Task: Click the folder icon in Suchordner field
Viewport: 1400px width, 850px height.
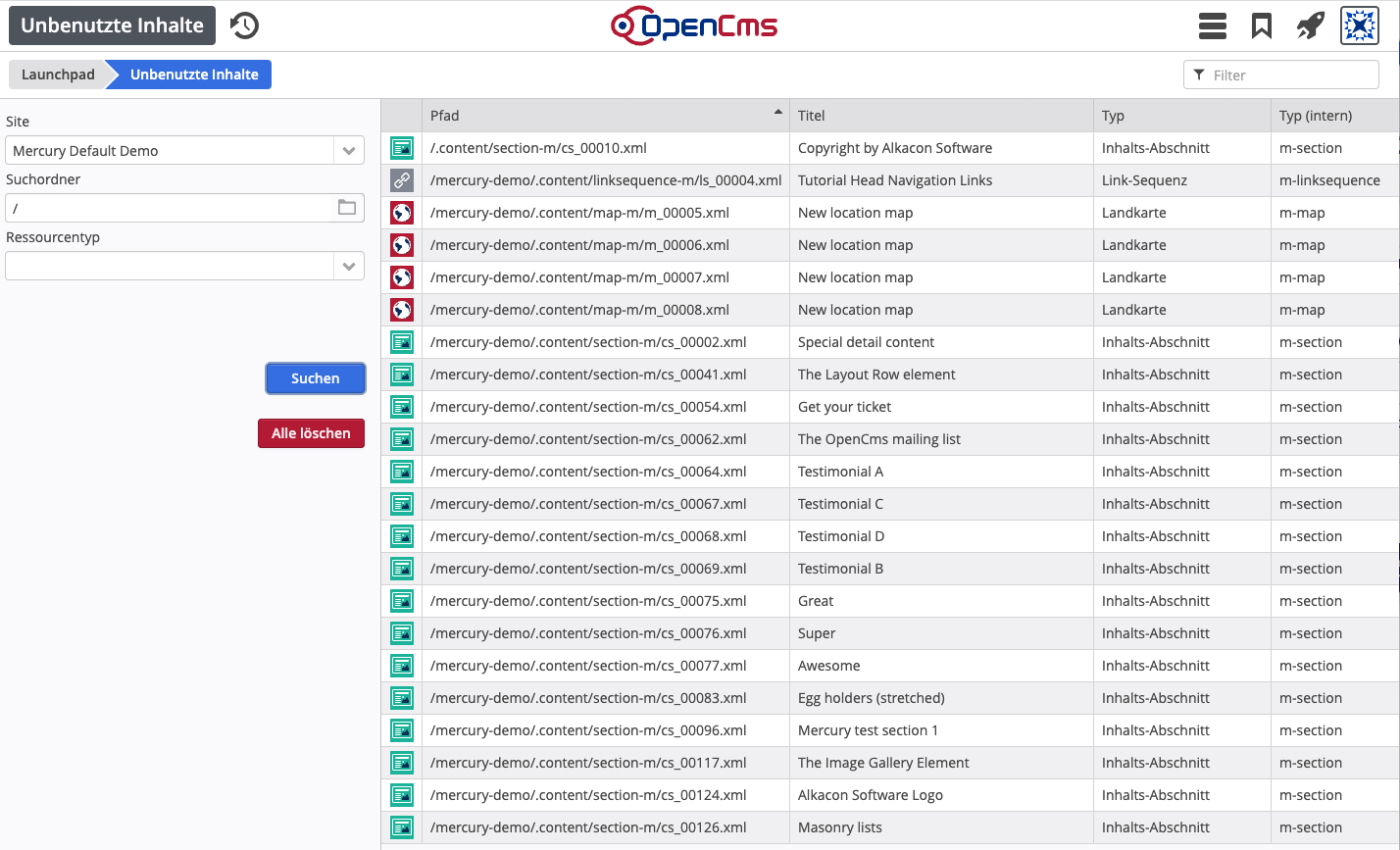Action: [347, 207]
